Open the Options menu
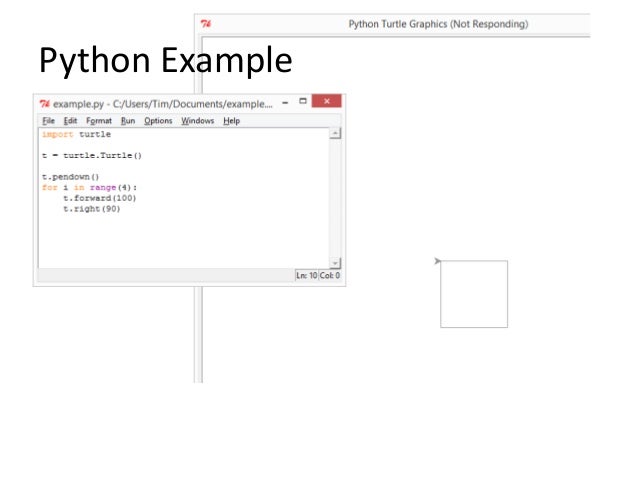Screen dimensions: 638x479 click(x=158, y=121)
